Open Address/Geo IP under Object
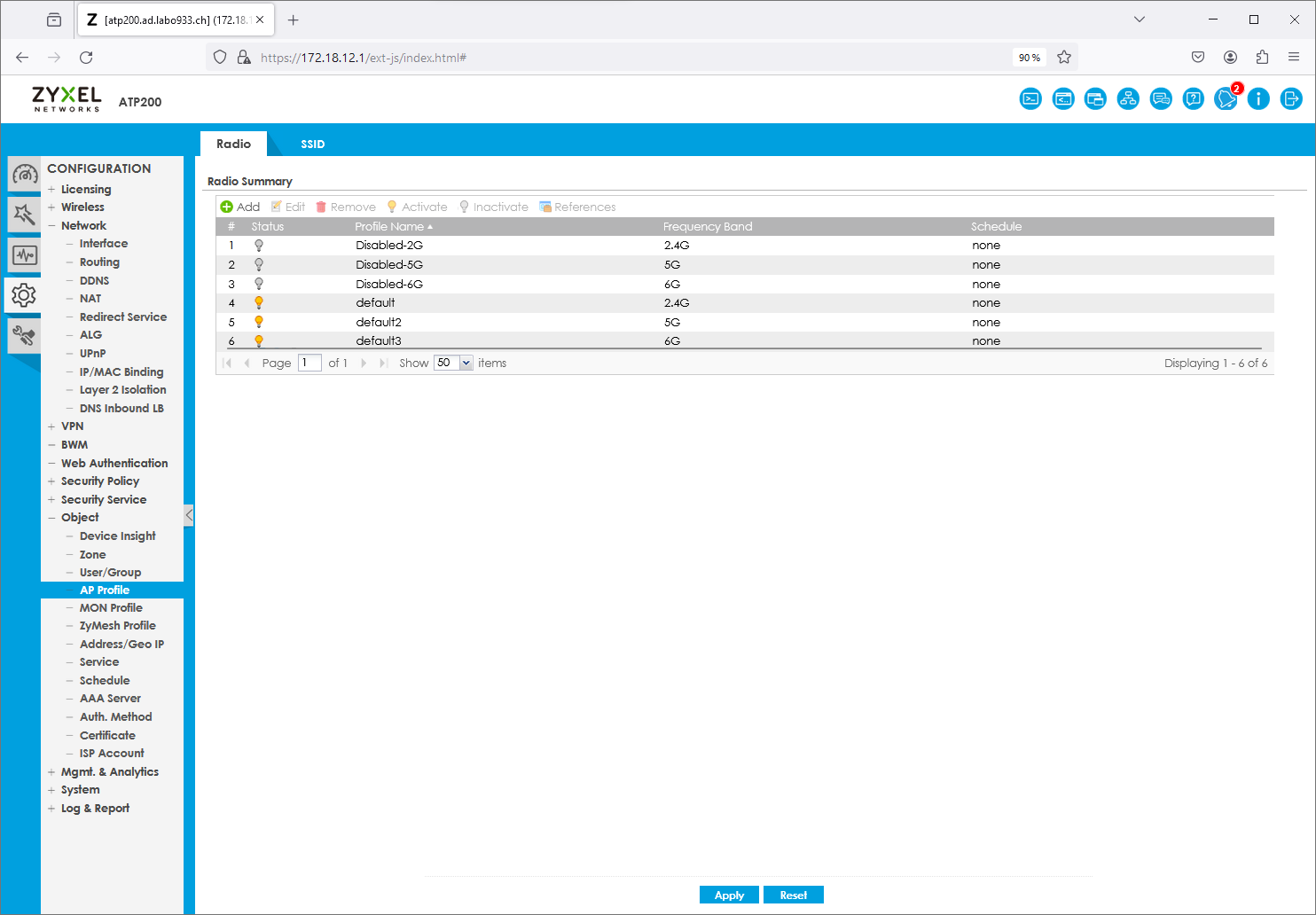The image size is (1316, 915). [121, 644]
